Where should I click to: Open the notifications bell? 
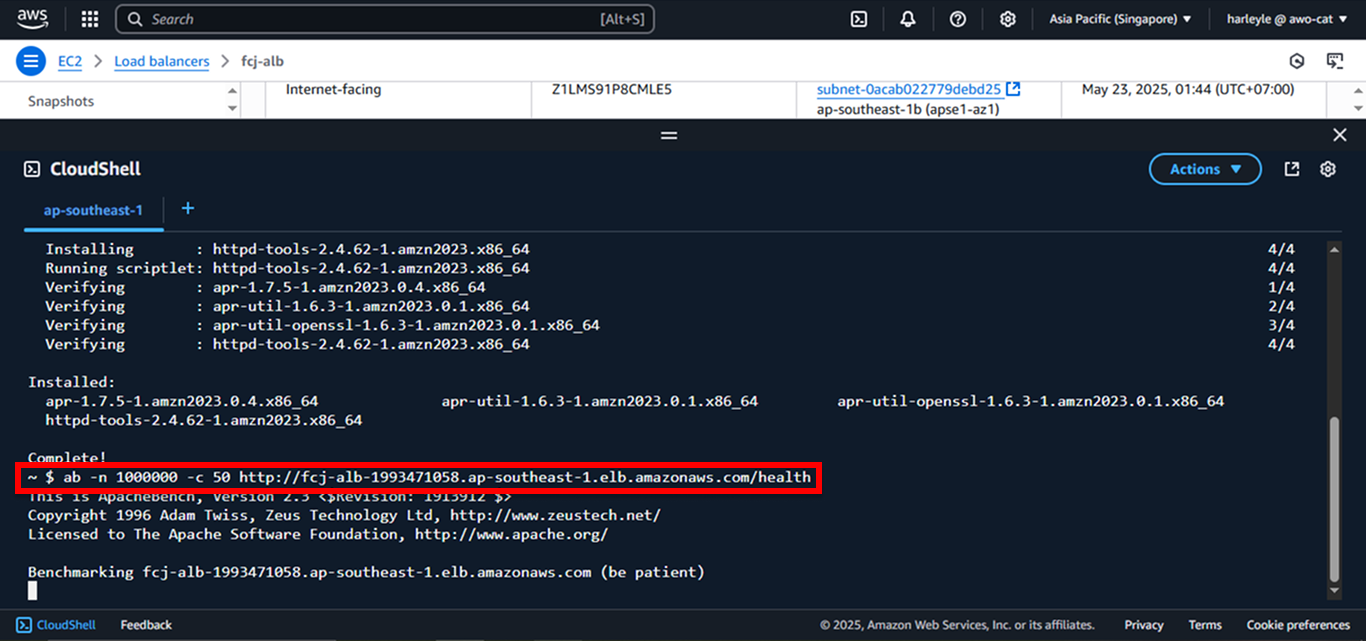pyautogui.click(x=908, y=19)
